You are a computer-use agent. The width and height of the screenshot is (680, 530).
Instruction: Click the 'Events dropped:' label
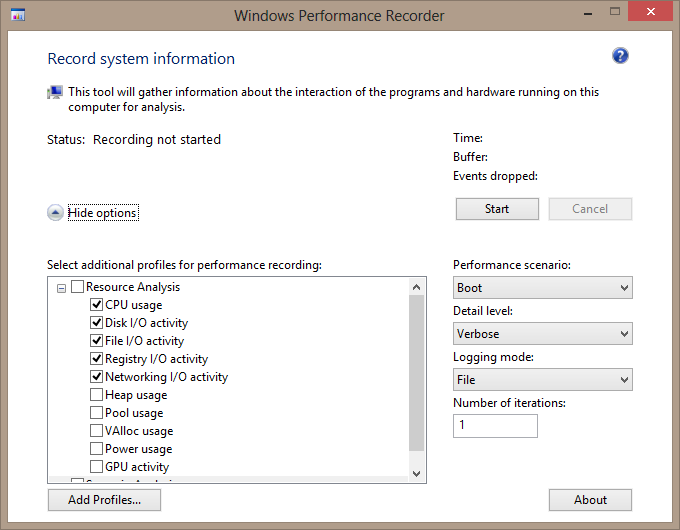coord(495,176)
